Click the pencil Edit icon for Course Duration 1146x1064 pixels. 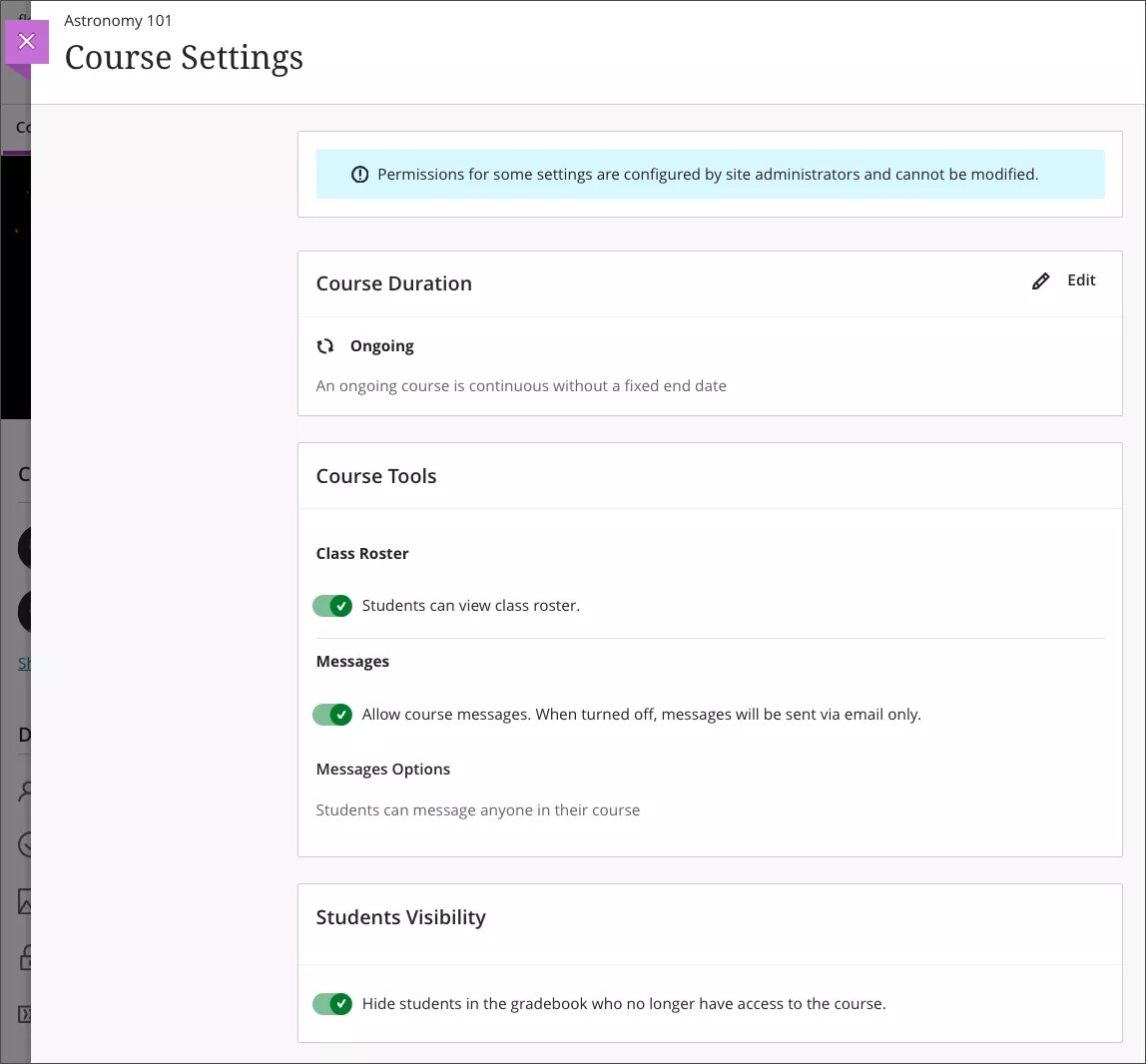[x=1041, y=280]
